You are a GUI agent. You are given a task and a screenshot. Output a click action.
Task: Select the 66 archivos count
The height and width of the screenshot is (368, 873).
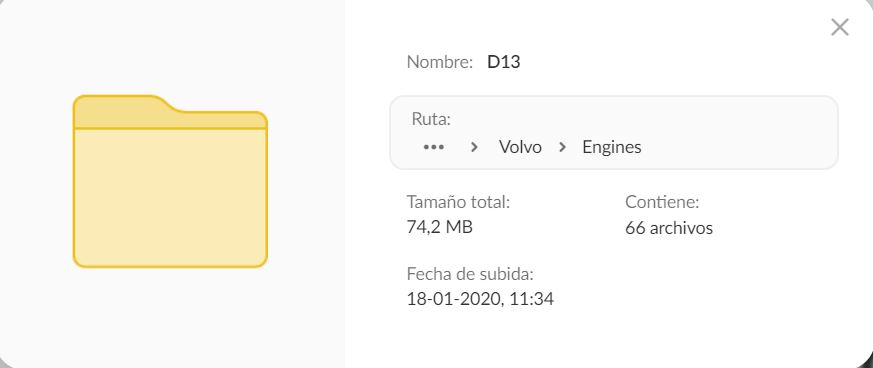(x=669, y=228)
